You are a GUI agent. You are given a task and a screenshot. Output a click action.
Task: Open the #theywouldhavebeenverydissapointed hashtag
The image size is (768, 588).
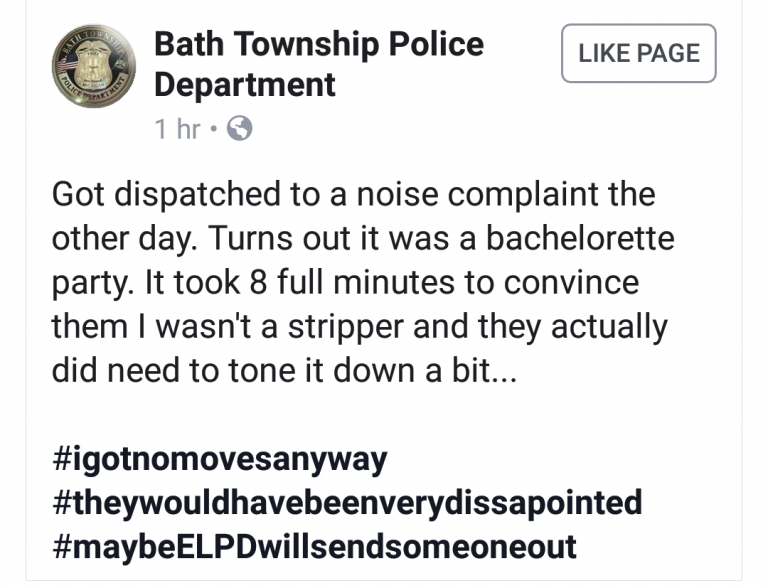[x=347, y=503]
